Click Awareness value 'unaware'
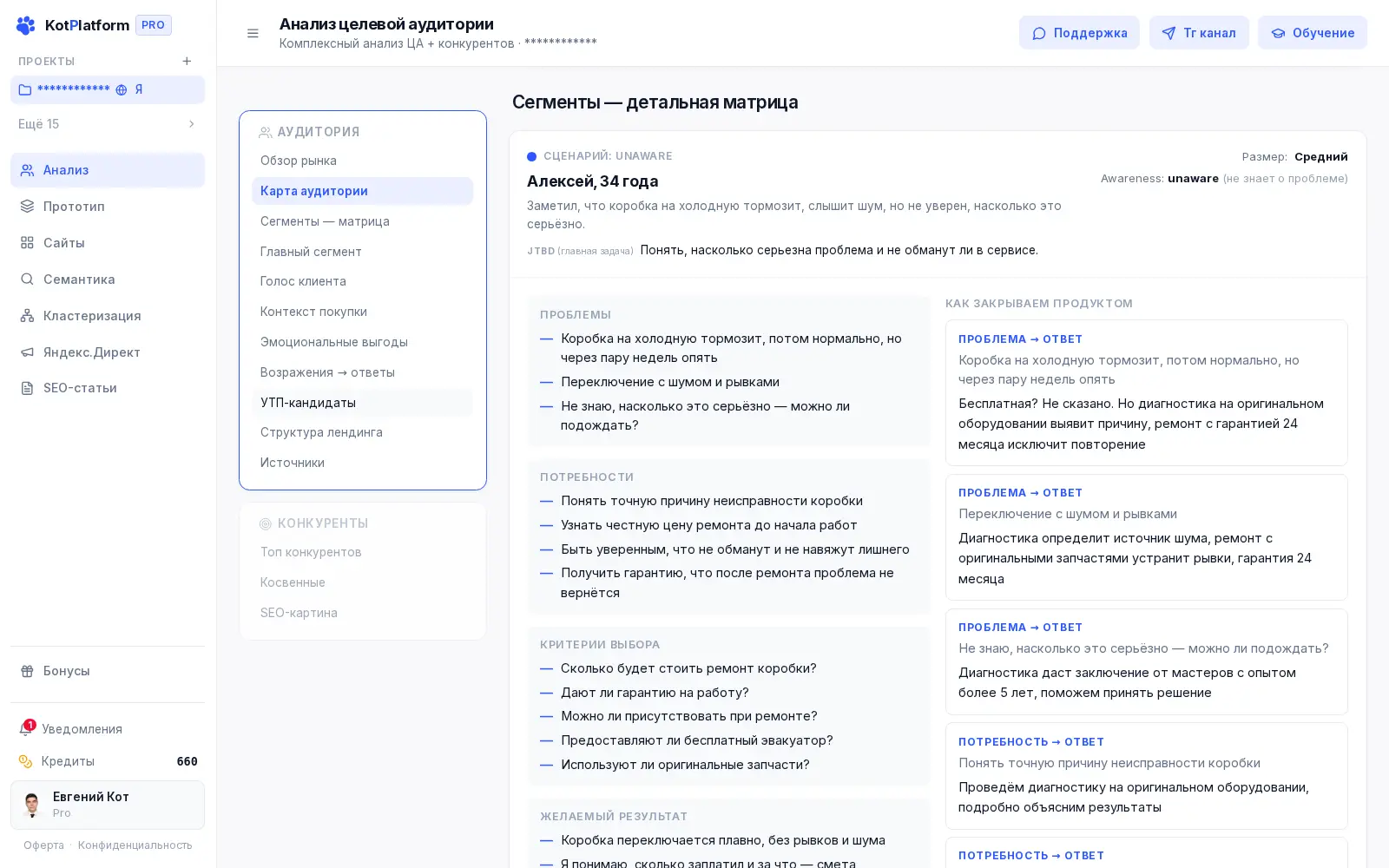Viewport: 1389px width, 868px height. click(x=1193, y=178)
